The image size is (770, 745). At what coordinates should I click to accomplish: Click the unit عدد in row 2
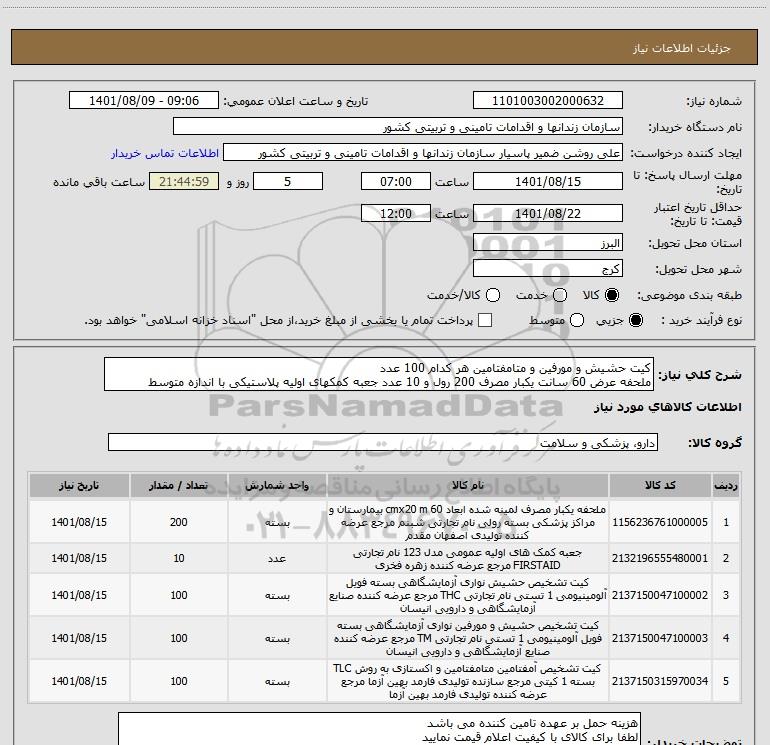[x=277, y=558]
